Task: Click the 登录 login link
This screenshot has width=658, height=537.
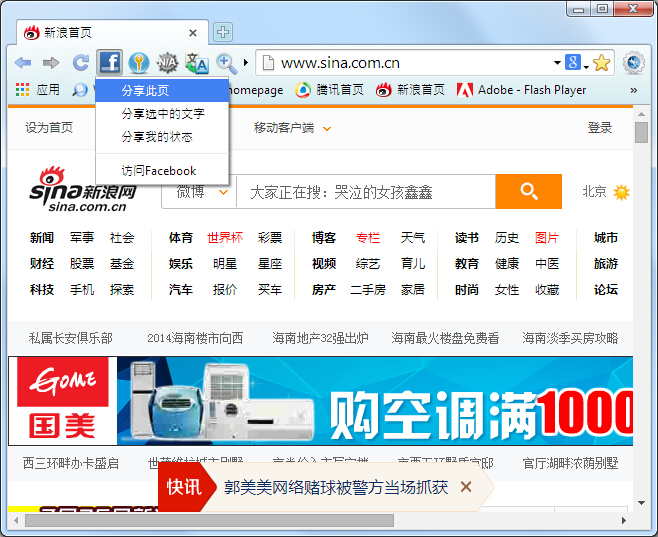Action: (600, 128)
